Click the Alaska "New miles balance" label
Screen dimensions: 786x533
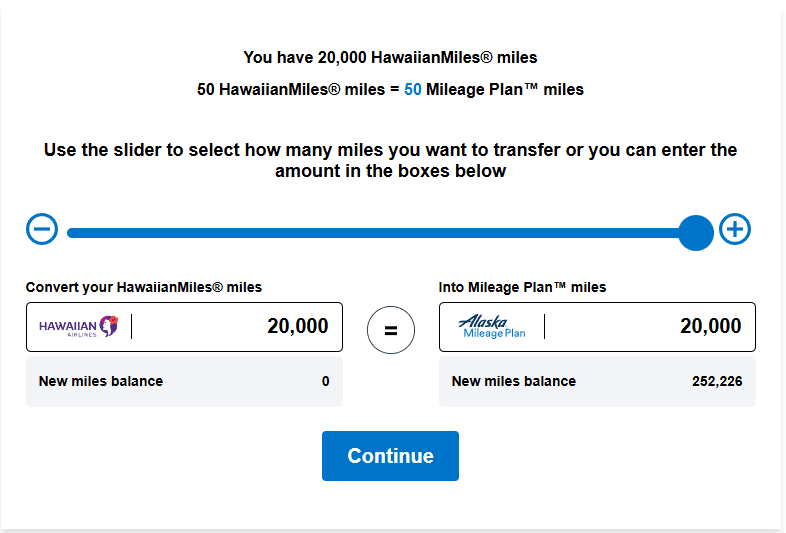pyautogui.click(x=514, y=381)
